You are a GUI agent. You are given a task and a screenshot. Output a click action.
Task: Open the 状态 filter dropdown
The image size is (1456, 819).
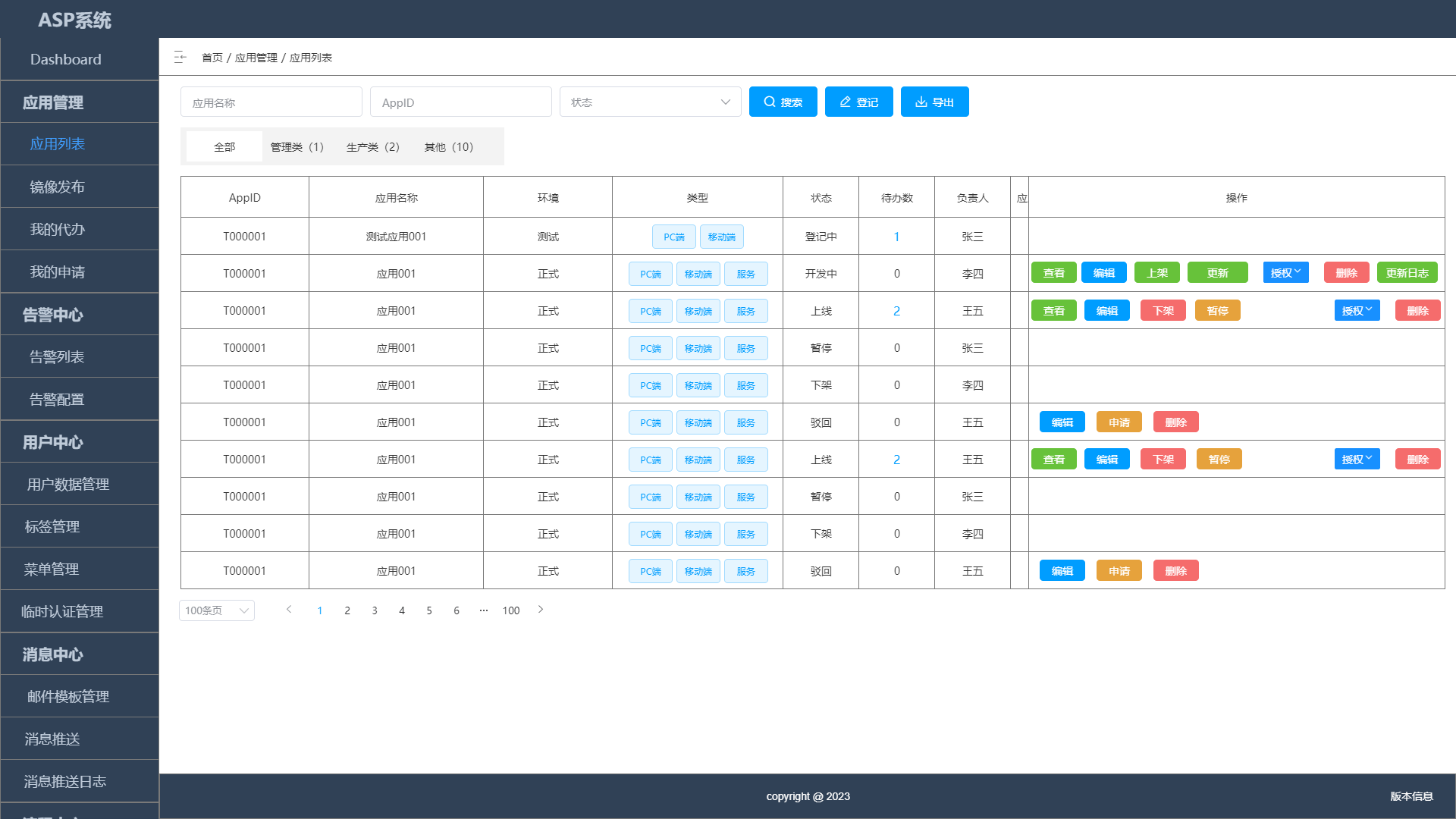651,102
